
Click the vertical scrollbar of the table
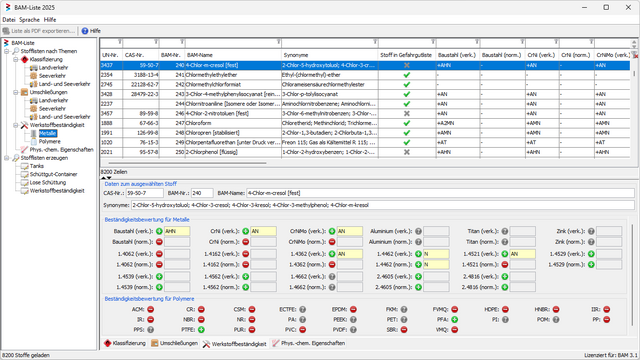634,73
